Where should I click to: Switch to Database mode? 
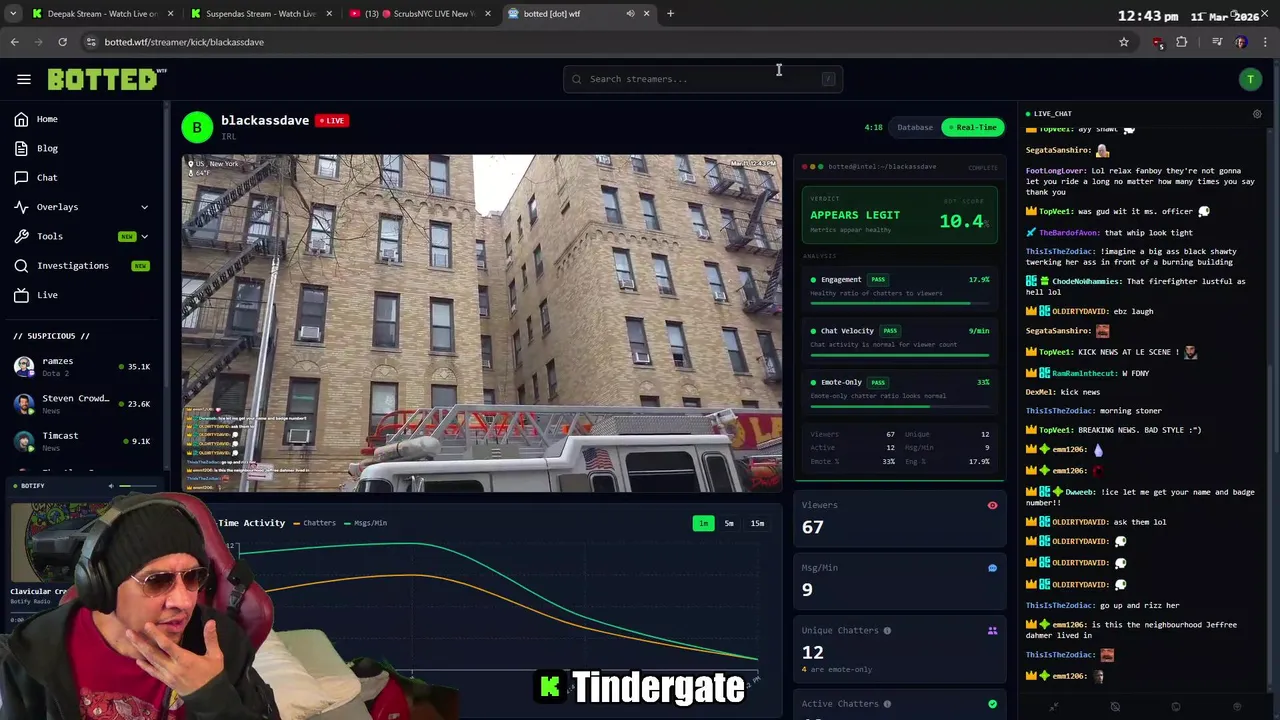click(x=914, y=128)
